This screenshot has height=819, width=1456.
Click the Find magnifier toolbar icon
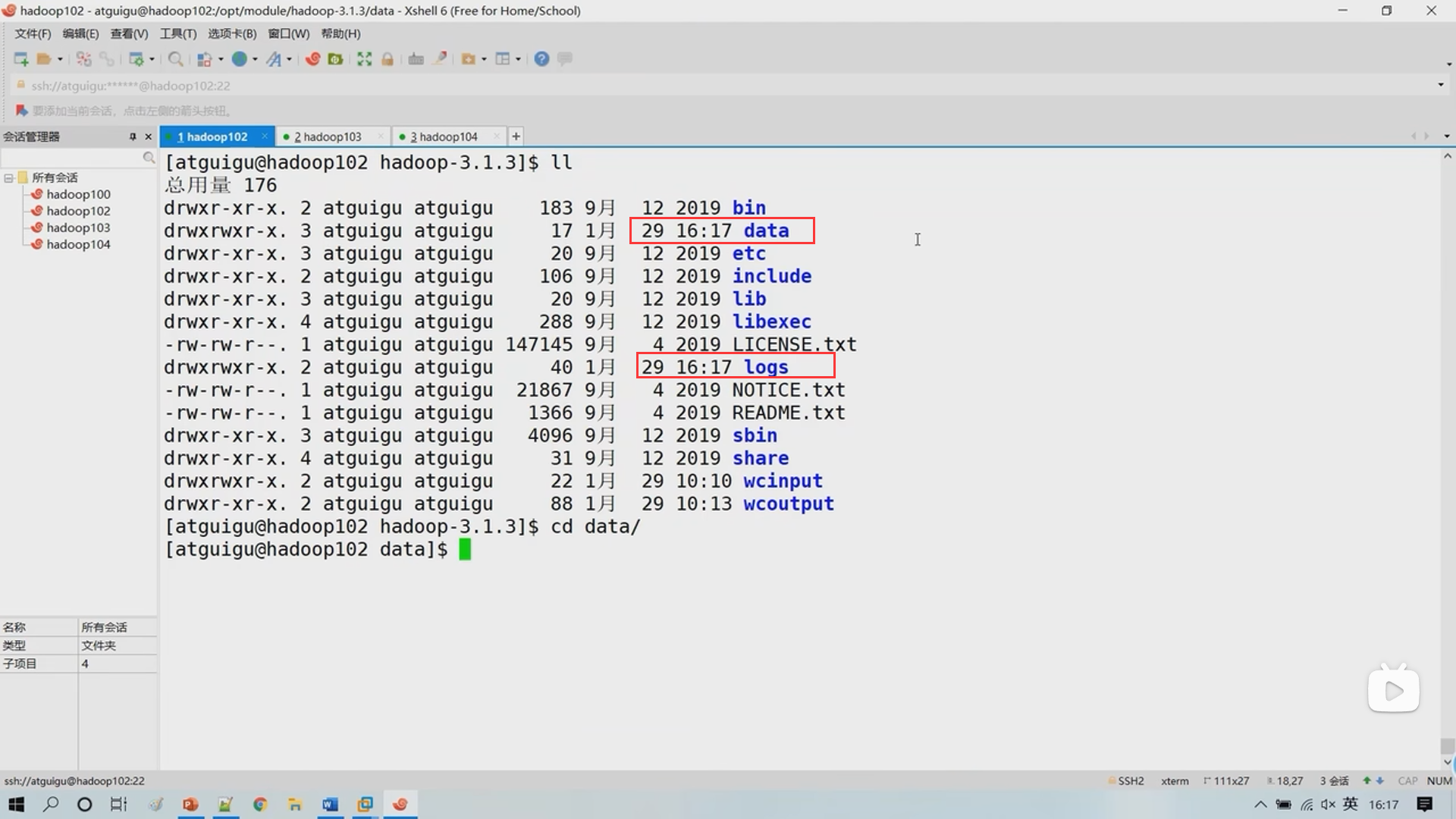pos(175,59)
